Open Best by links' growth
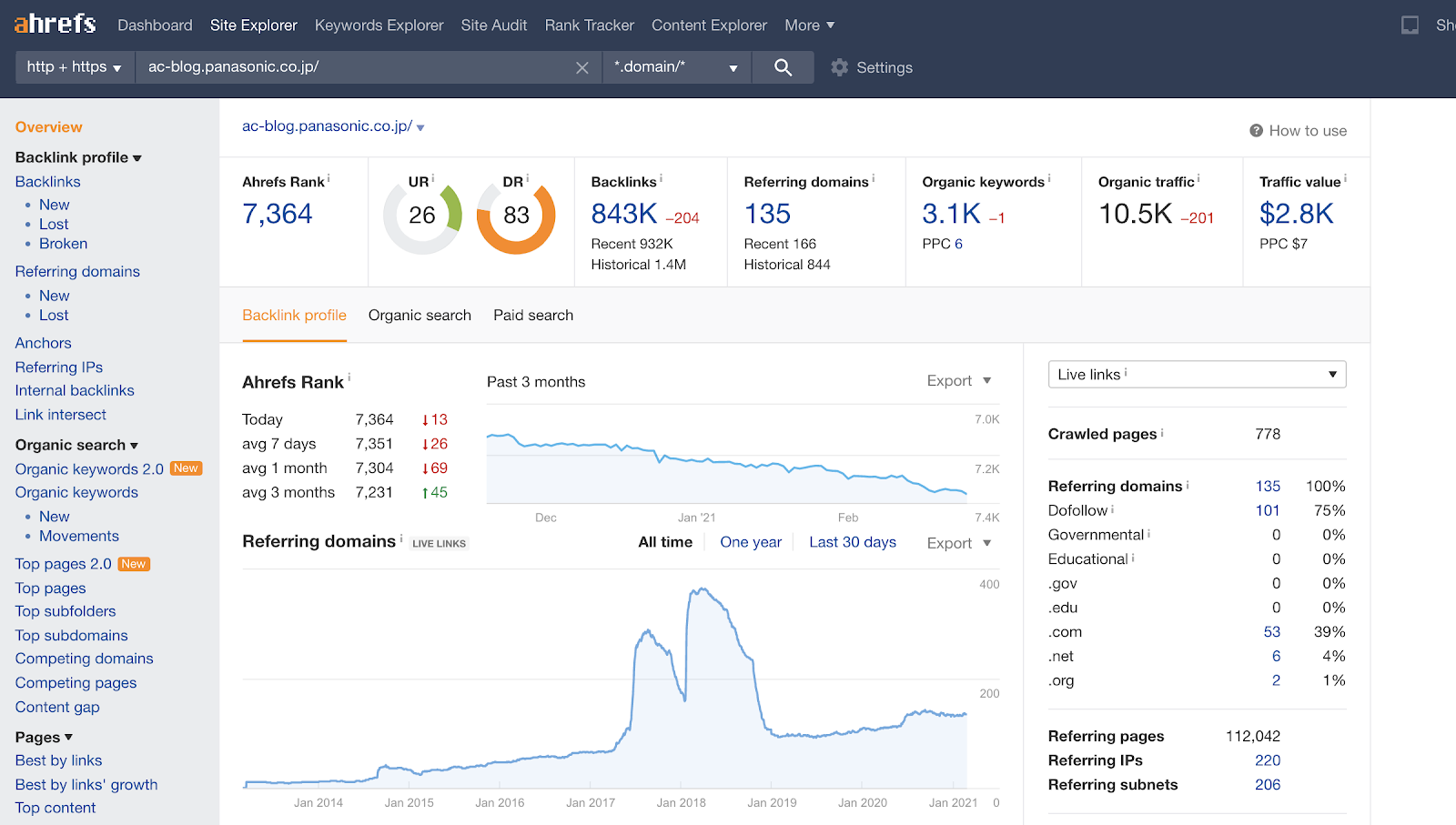 point(86,785)
